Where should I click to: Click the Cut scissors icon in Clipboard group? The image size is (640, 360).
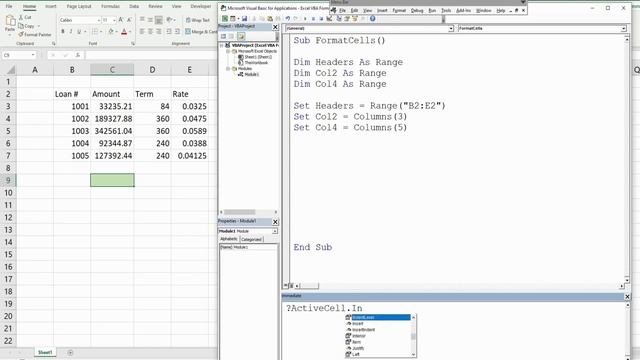(21, 18)
